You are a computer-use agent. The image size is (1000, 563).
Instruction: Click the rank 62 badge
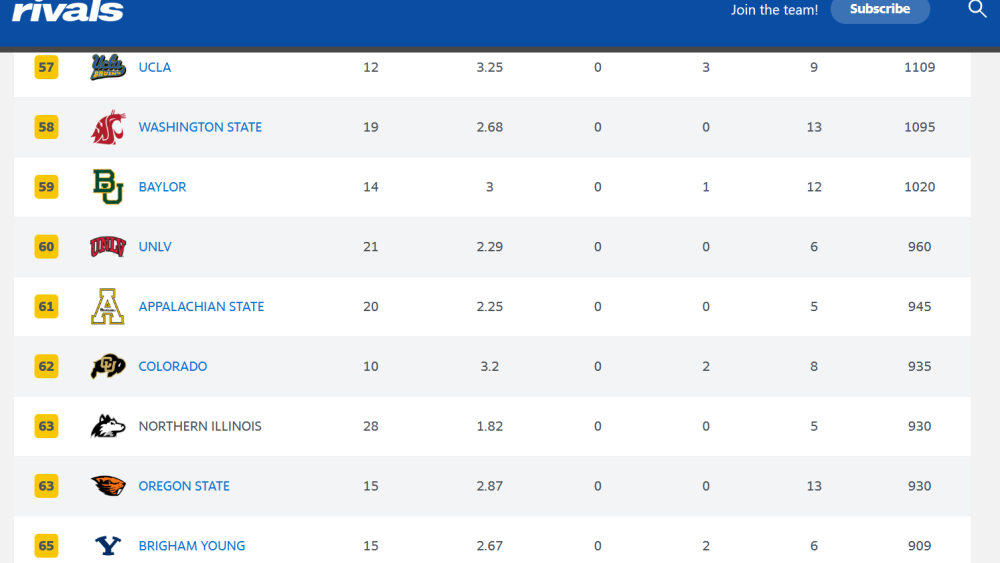point(47,367)
